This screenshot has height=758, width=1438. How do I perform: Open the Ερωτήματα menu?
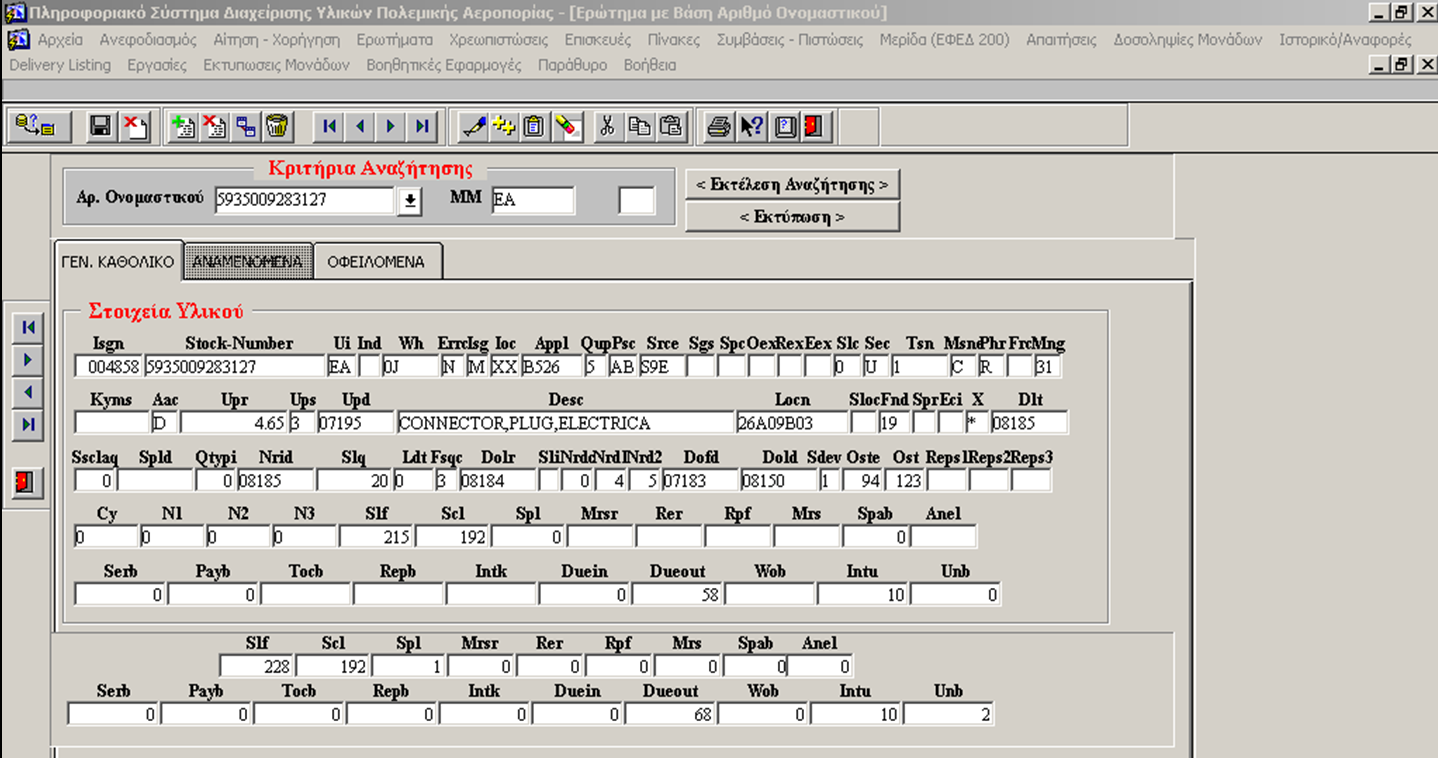click(394, 40)
